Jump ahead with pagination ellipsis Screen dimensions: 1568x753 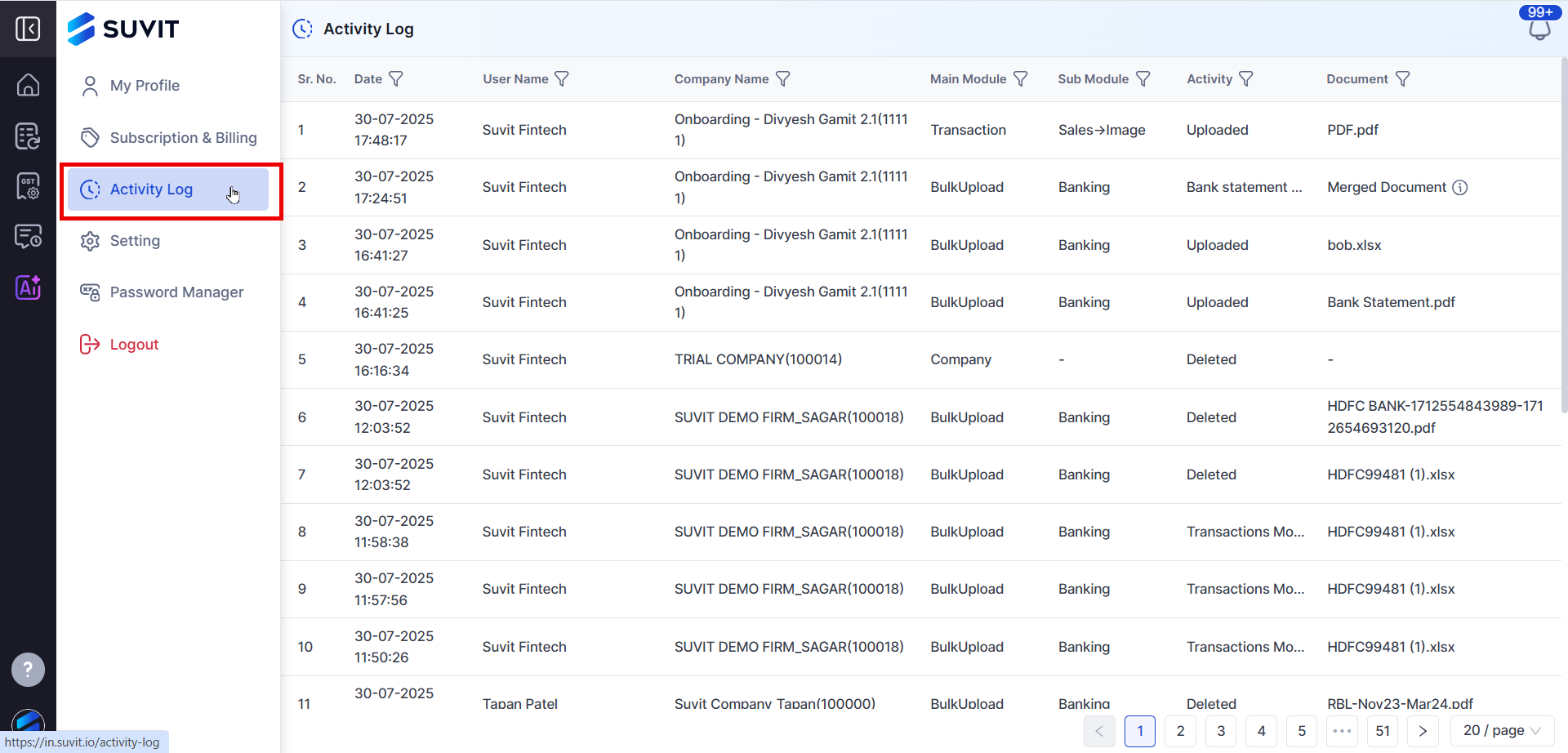[1342, 731]
